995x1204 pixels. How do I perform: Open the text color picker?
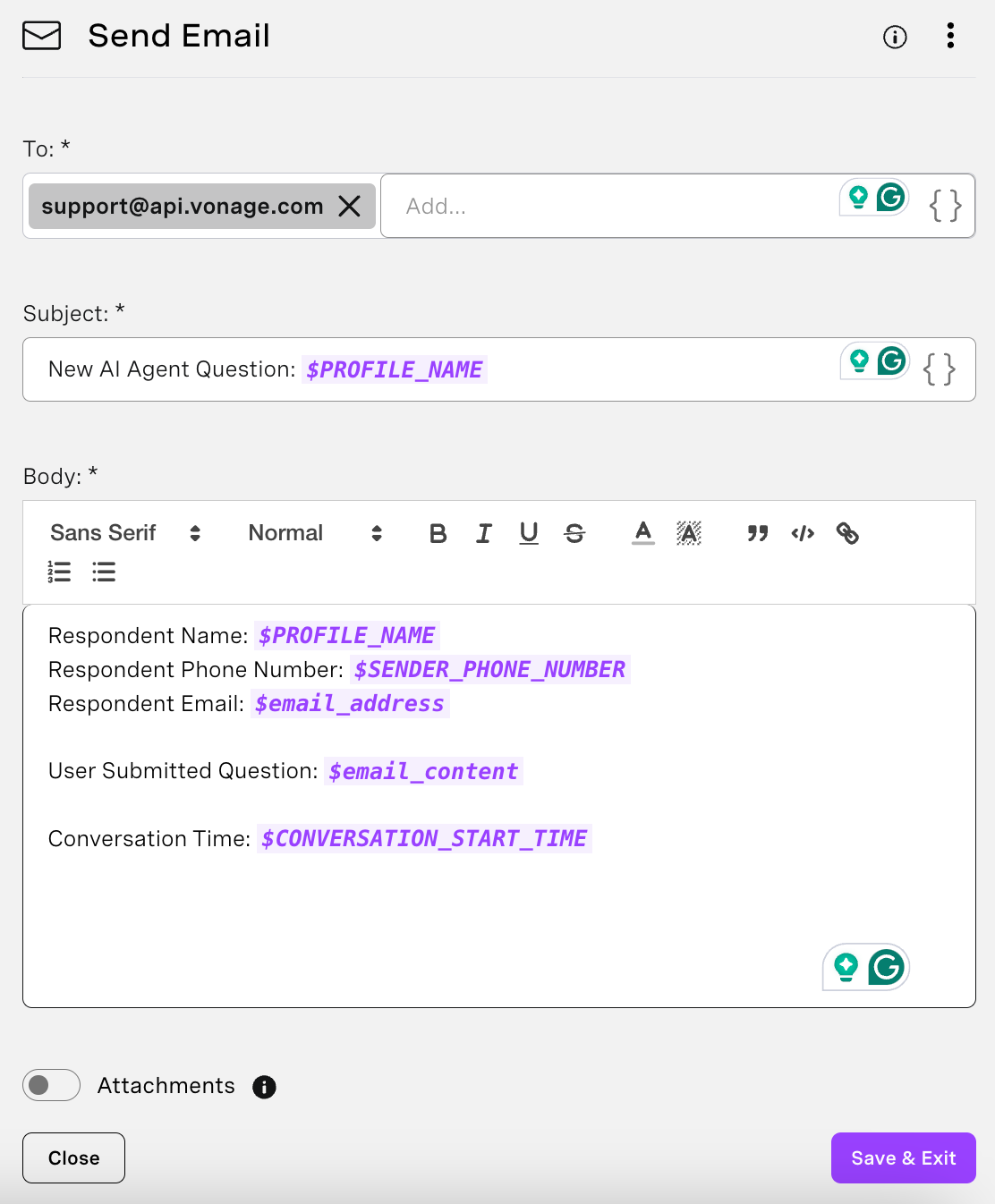click(x=642, y=533)
